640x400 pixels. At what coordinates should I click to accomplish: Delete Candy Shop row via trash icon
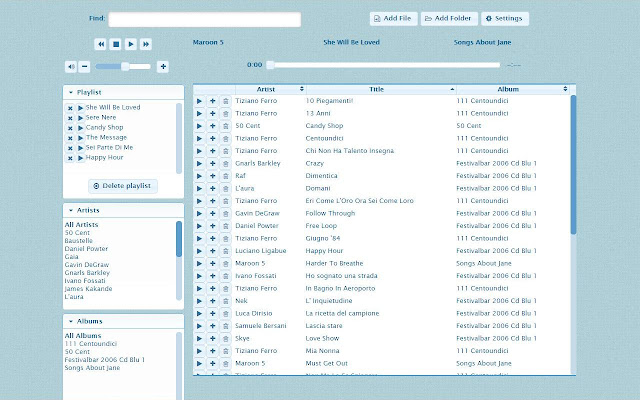pos(225,126)
